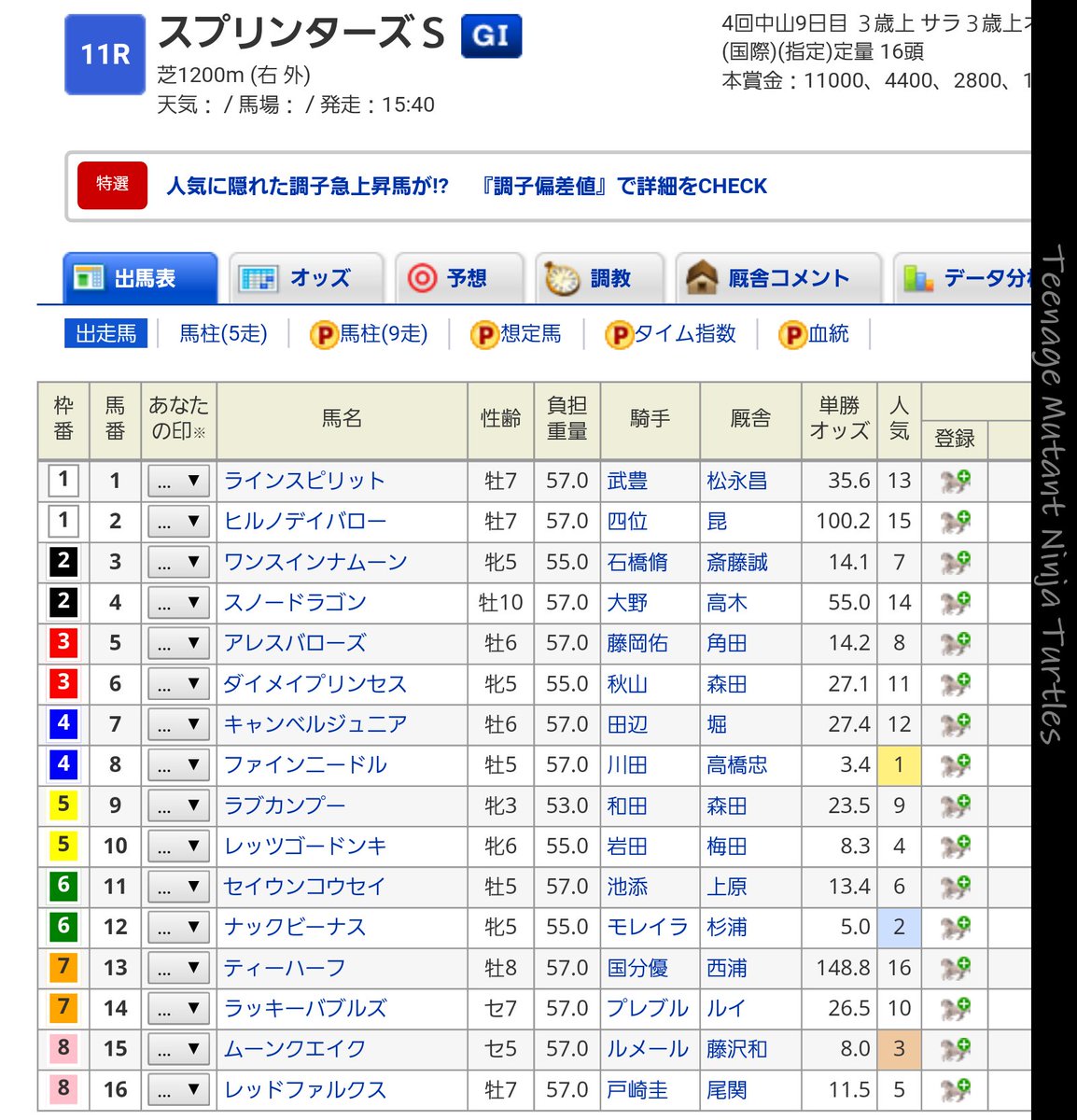Click register icon for ワンスインナムーン
This screenshot has width=1077, height=1120.
click(x=955, y=563)
